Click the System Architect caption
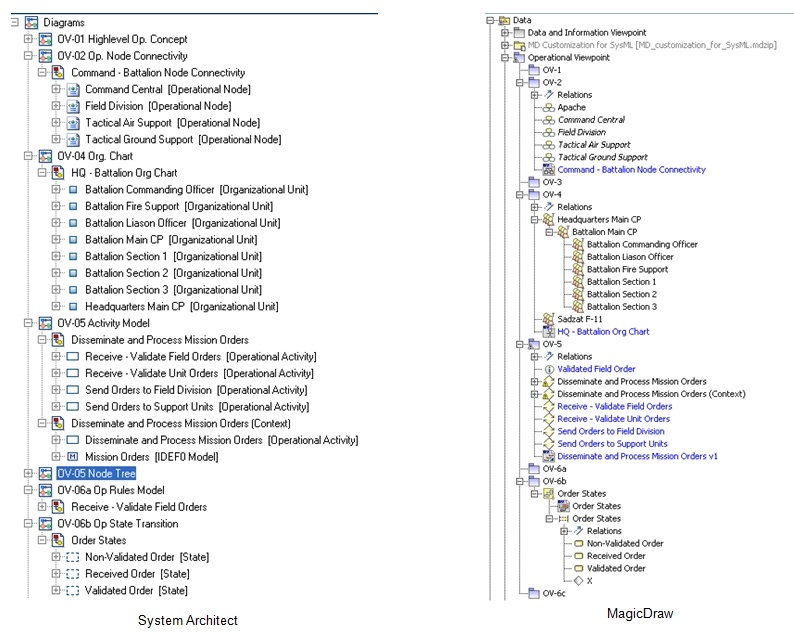Screen dimensions: 794x641 (x=188, y=620)
